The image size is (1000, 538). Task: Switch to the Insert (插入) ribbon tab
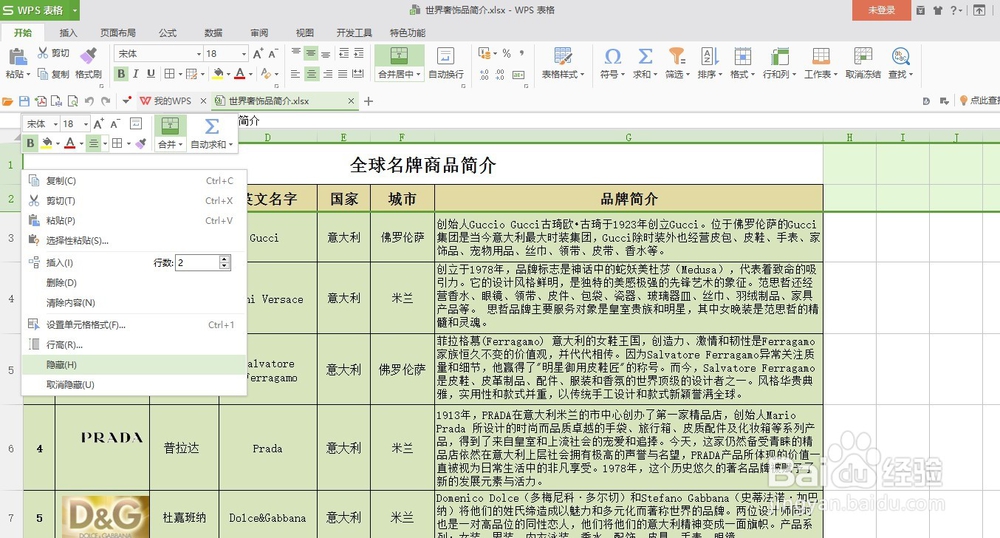(x=68, y=33)
